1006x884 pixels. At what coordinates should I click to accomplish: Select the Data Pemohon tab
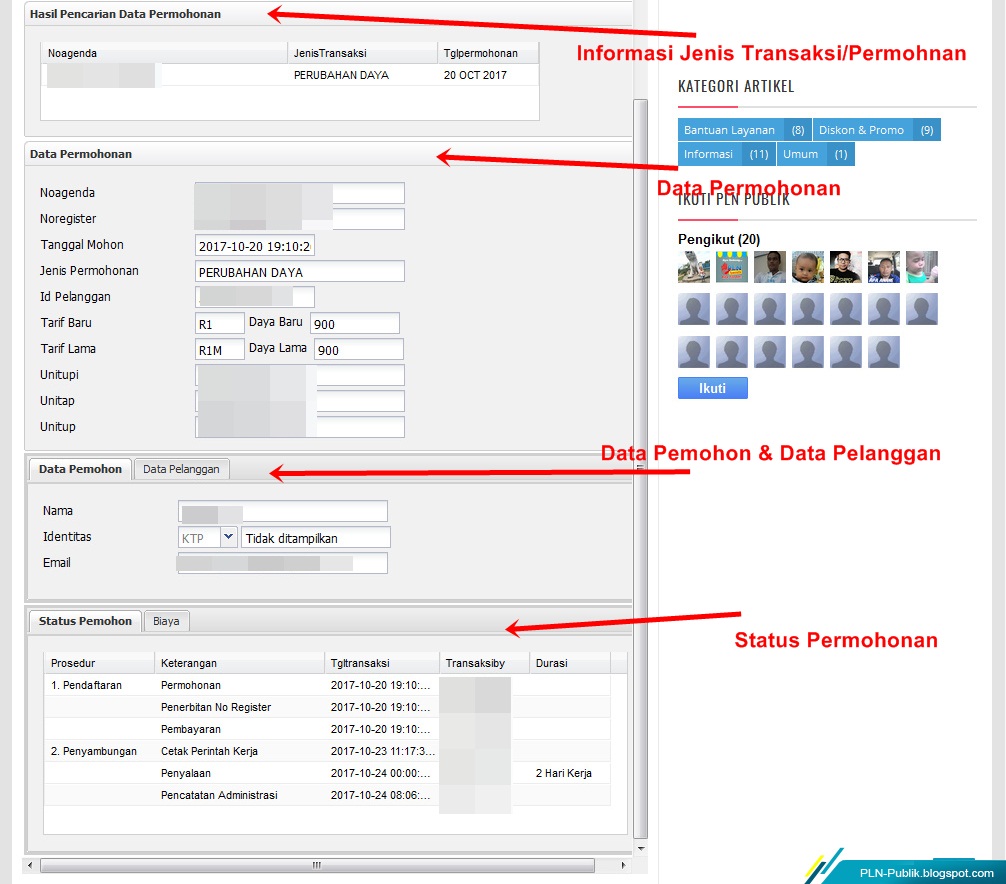[x=79, y=467]
